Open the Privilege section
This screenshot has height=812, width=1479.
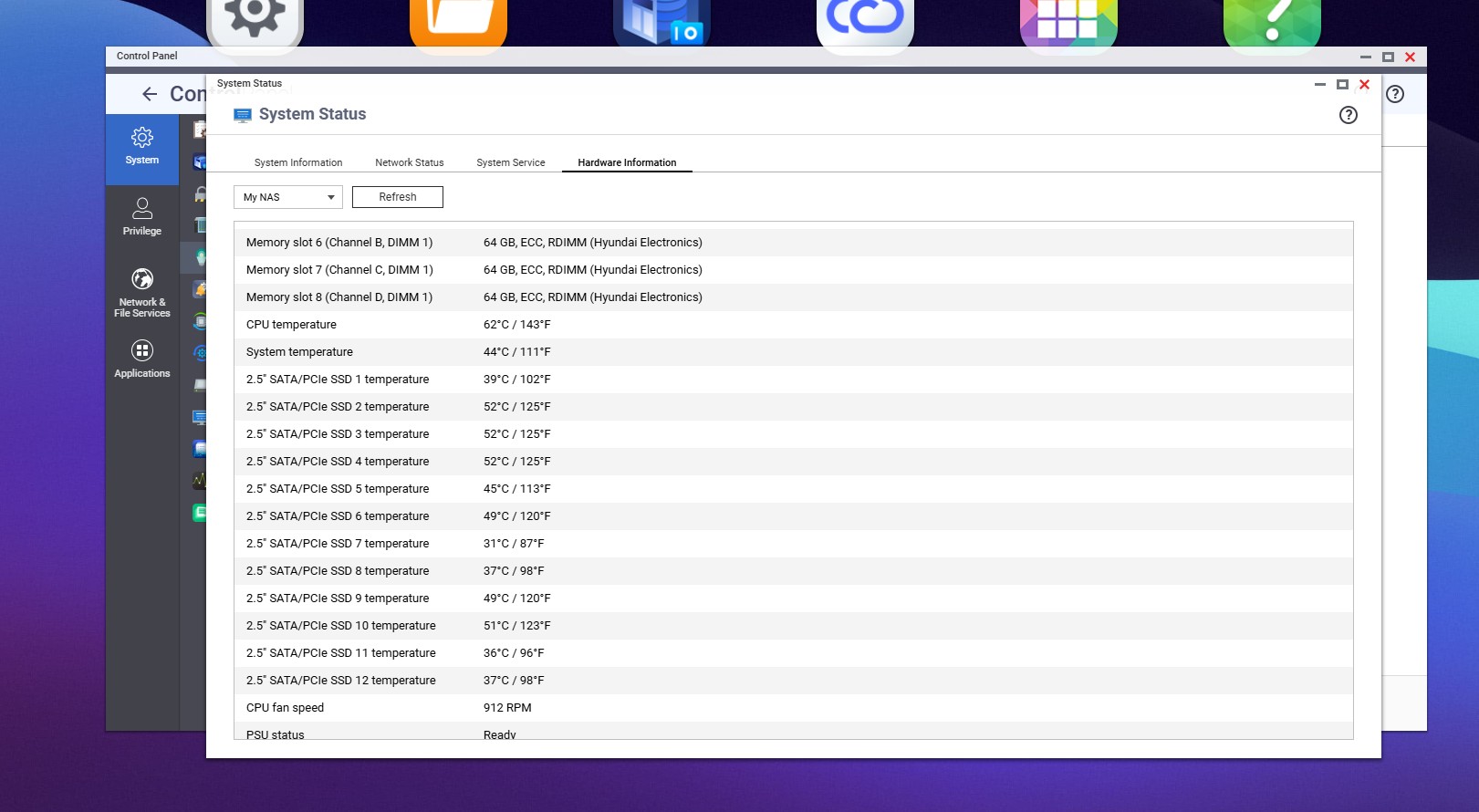(x=142, y=217)
